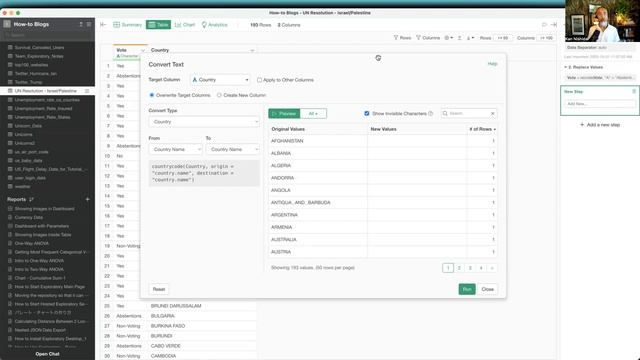Screen dimensions: 640x360
Task: Open the One-Way ANOVA report
Action: 31,243
